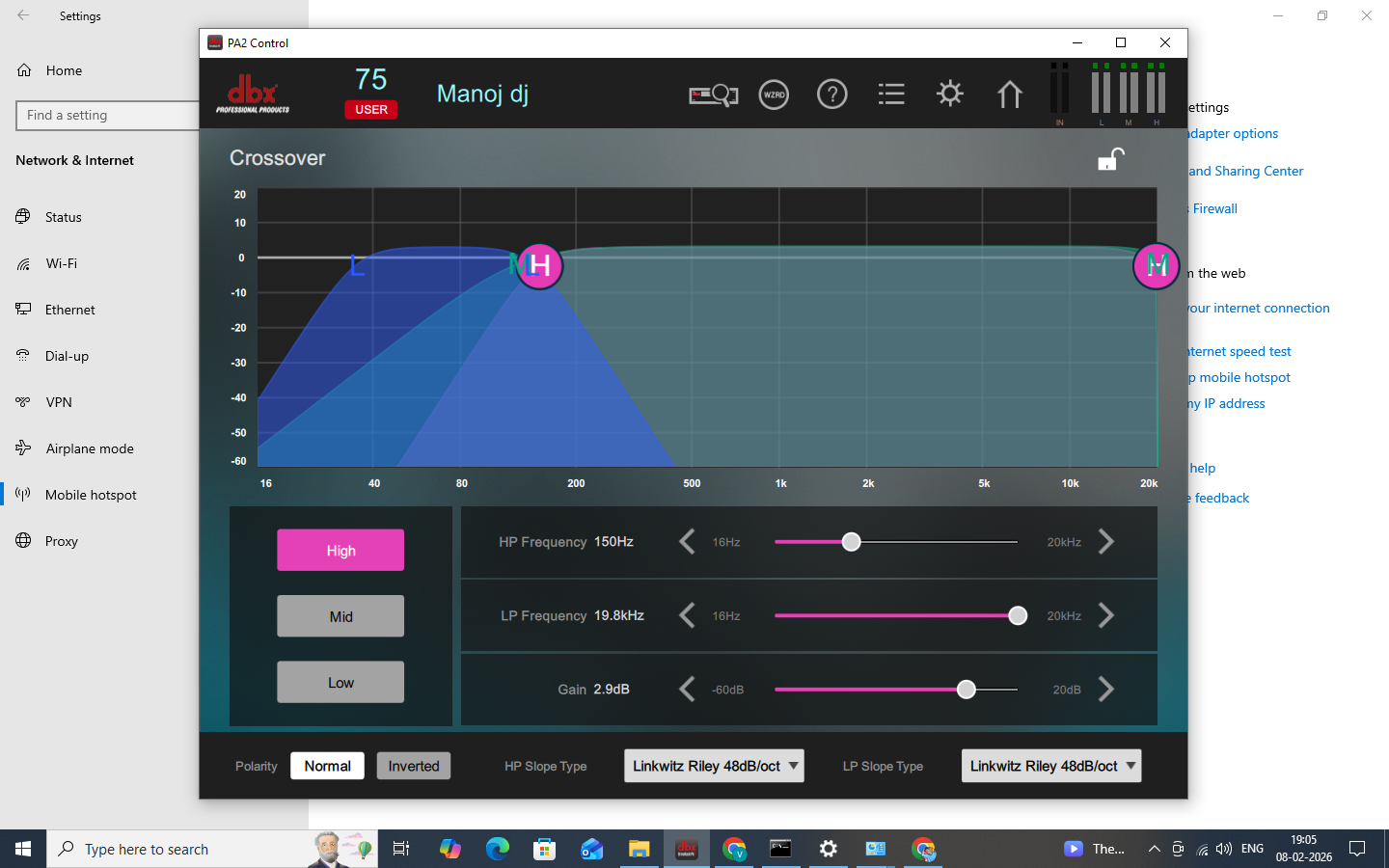Select the High band button

[340, 550]
